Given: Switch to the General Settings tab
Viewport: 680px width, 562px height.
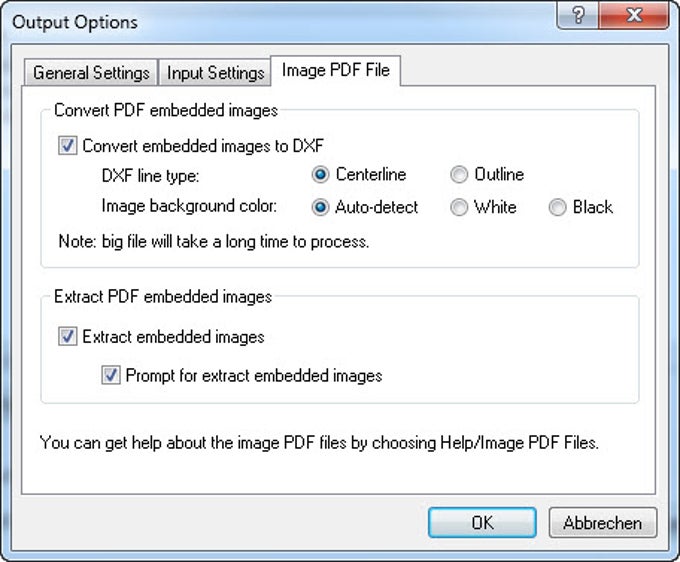Looking at the screenshot, I should [x=91, y=73].
